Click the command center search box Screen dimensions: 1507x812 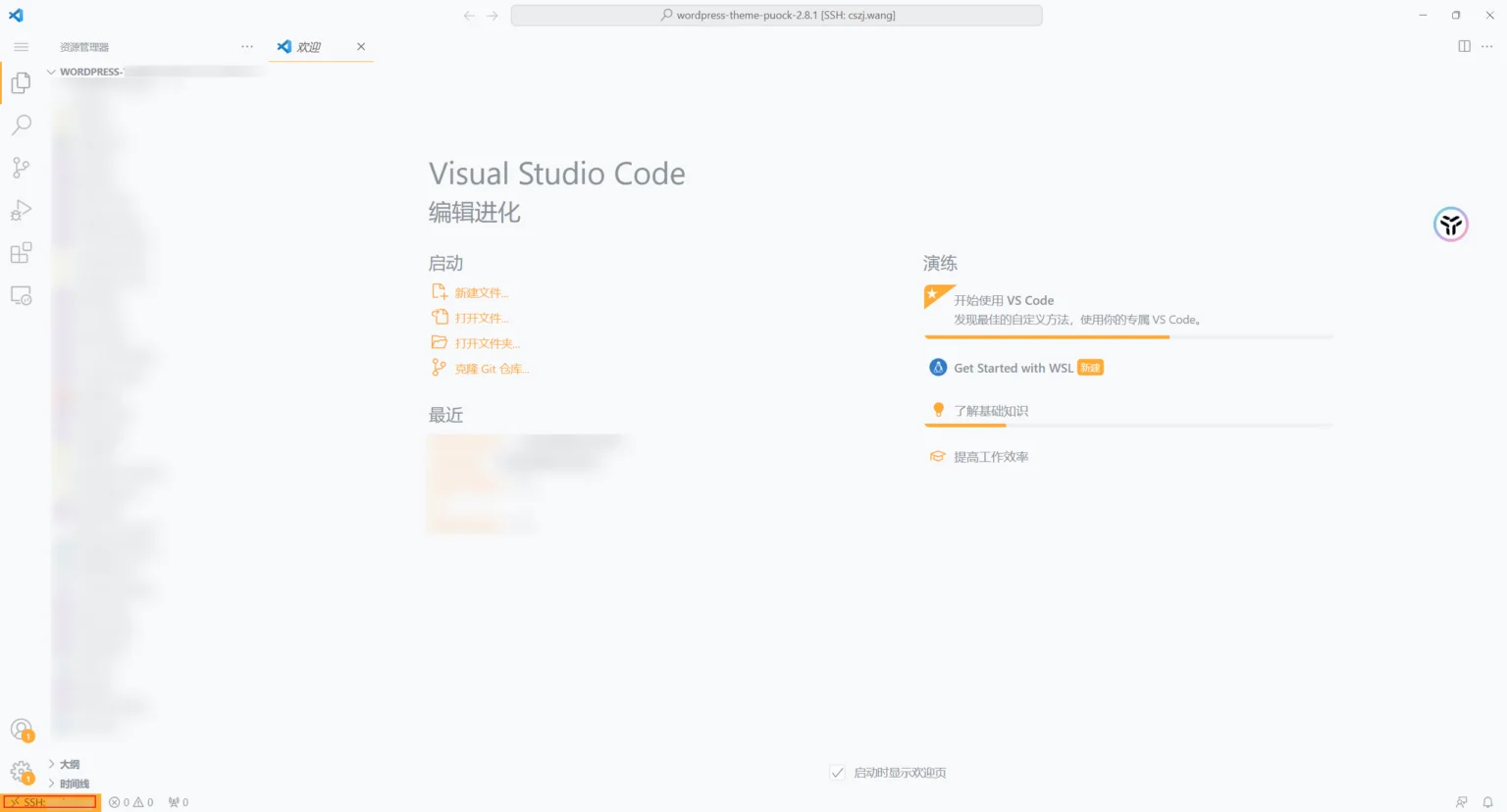776,16
